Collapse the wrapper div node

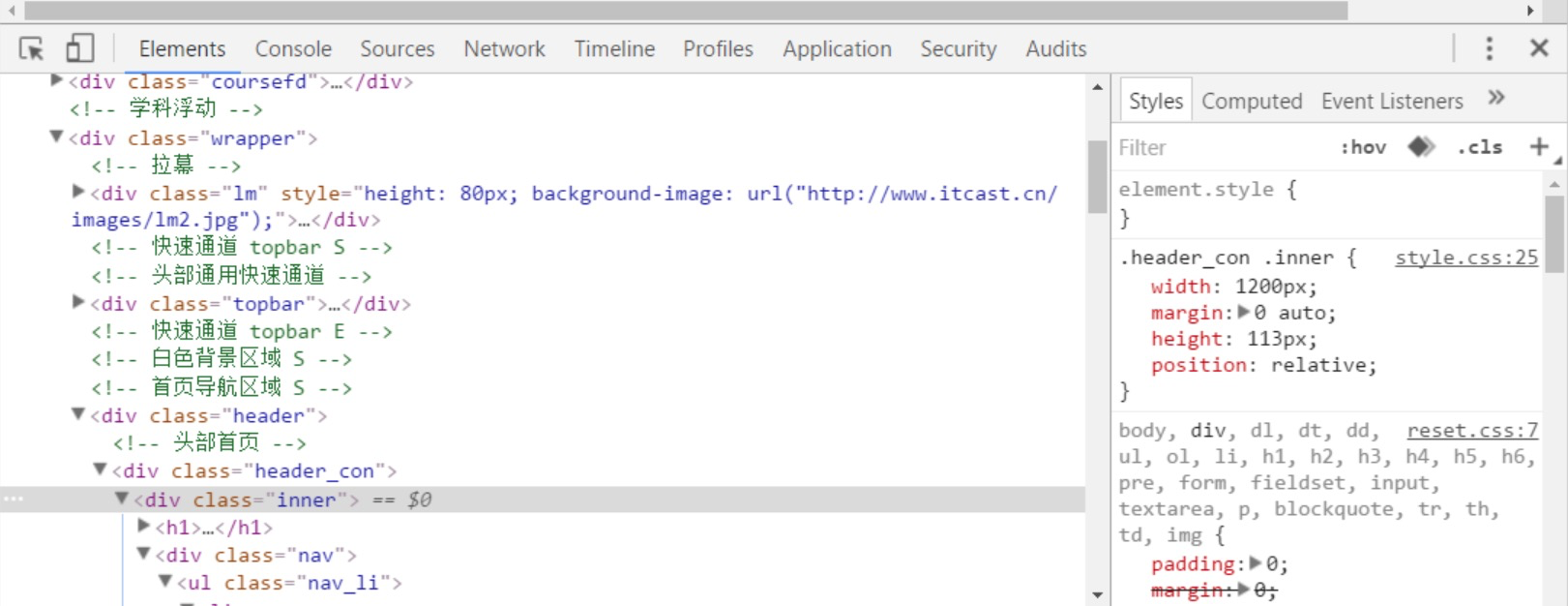click(57, 137)
